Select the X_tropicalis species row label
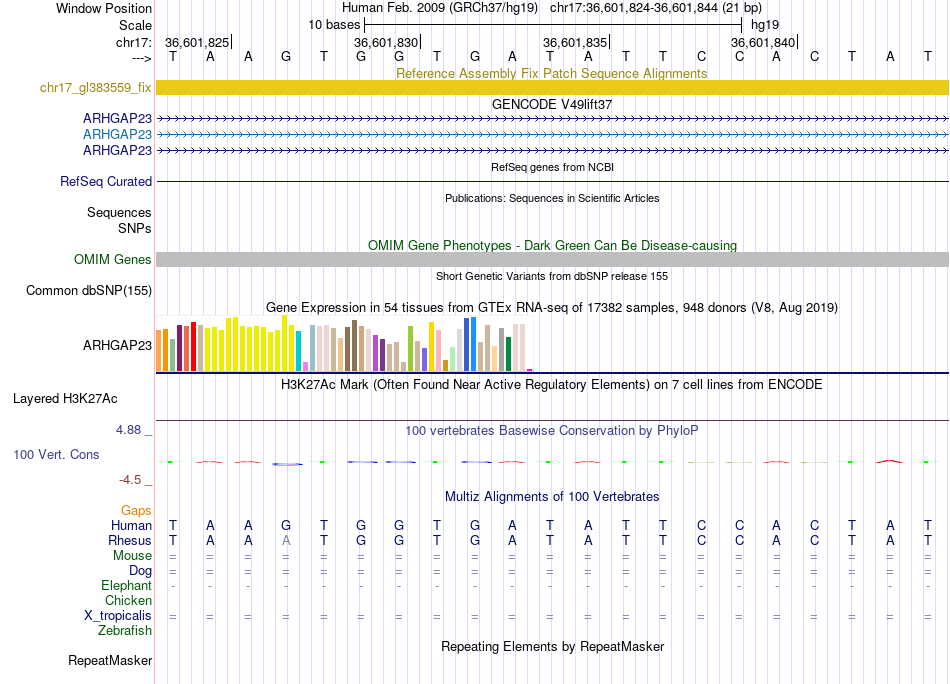 118,616
